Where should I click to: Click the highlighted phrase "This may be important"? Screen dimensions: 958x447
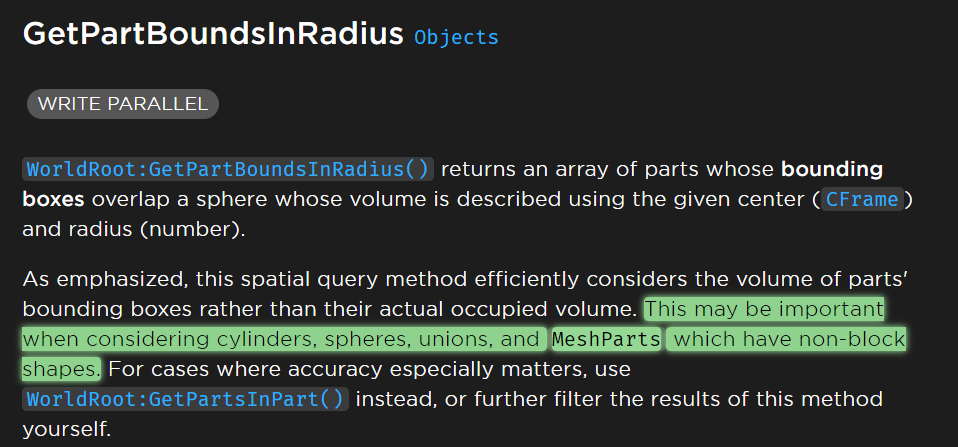click(765, 308)
